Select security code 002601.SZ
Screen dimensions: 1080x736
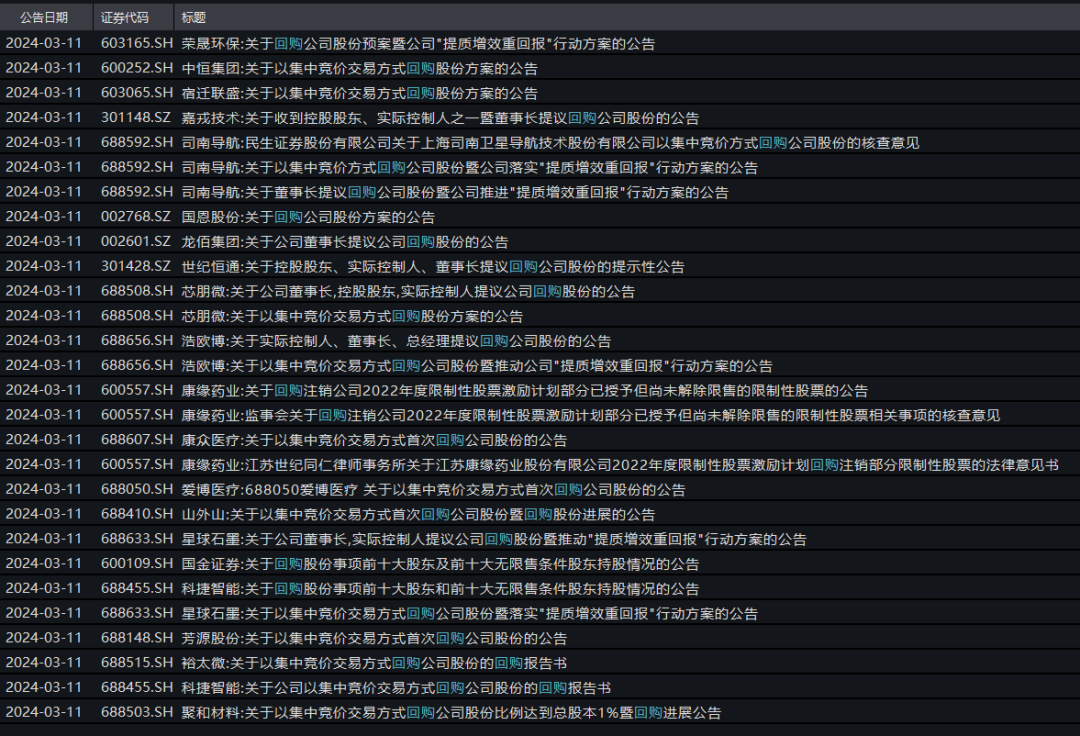coord(136,242)
